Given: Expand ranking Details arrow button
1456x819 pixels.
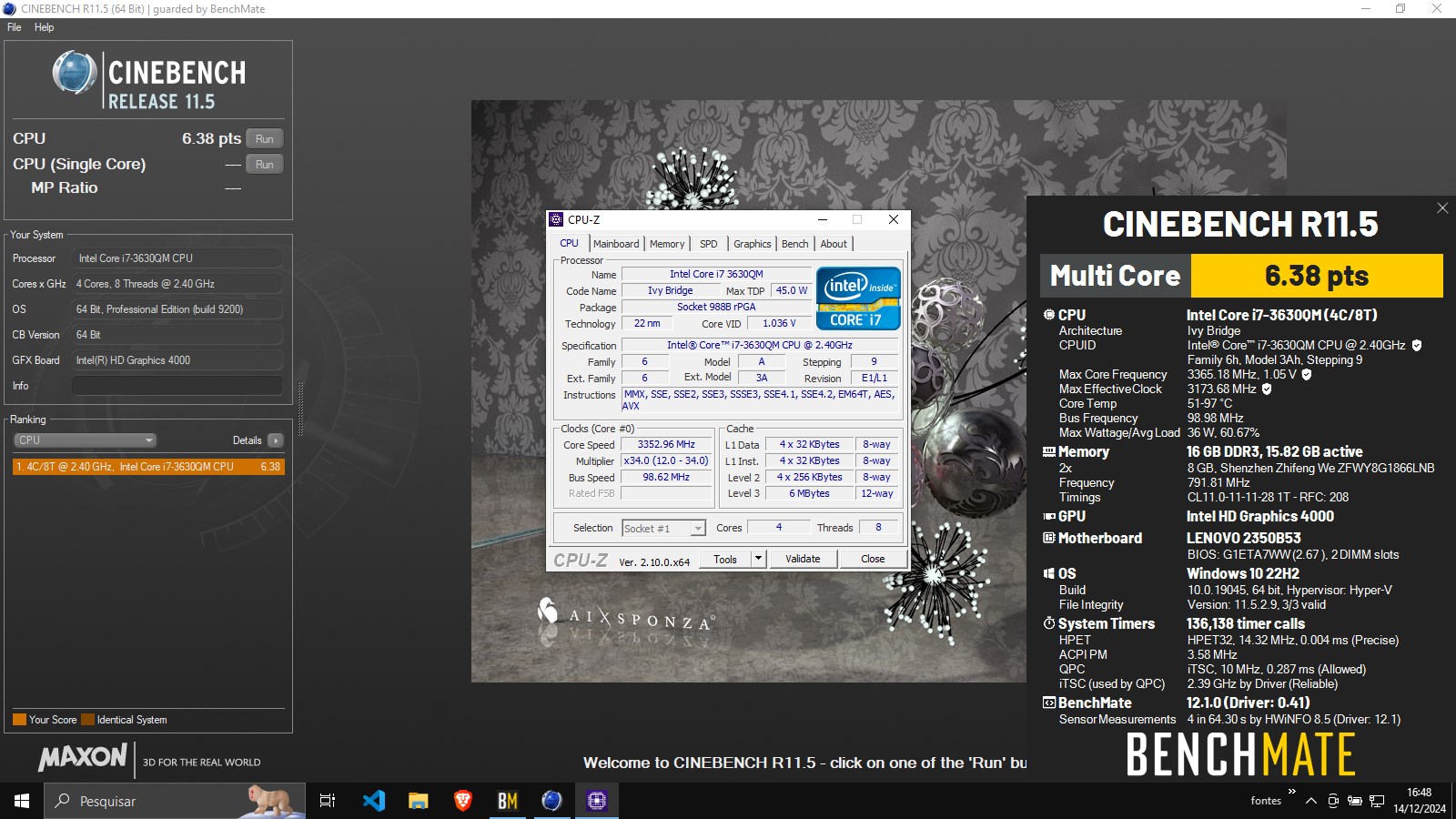Looking at the screenshot, I should (276, 440).
